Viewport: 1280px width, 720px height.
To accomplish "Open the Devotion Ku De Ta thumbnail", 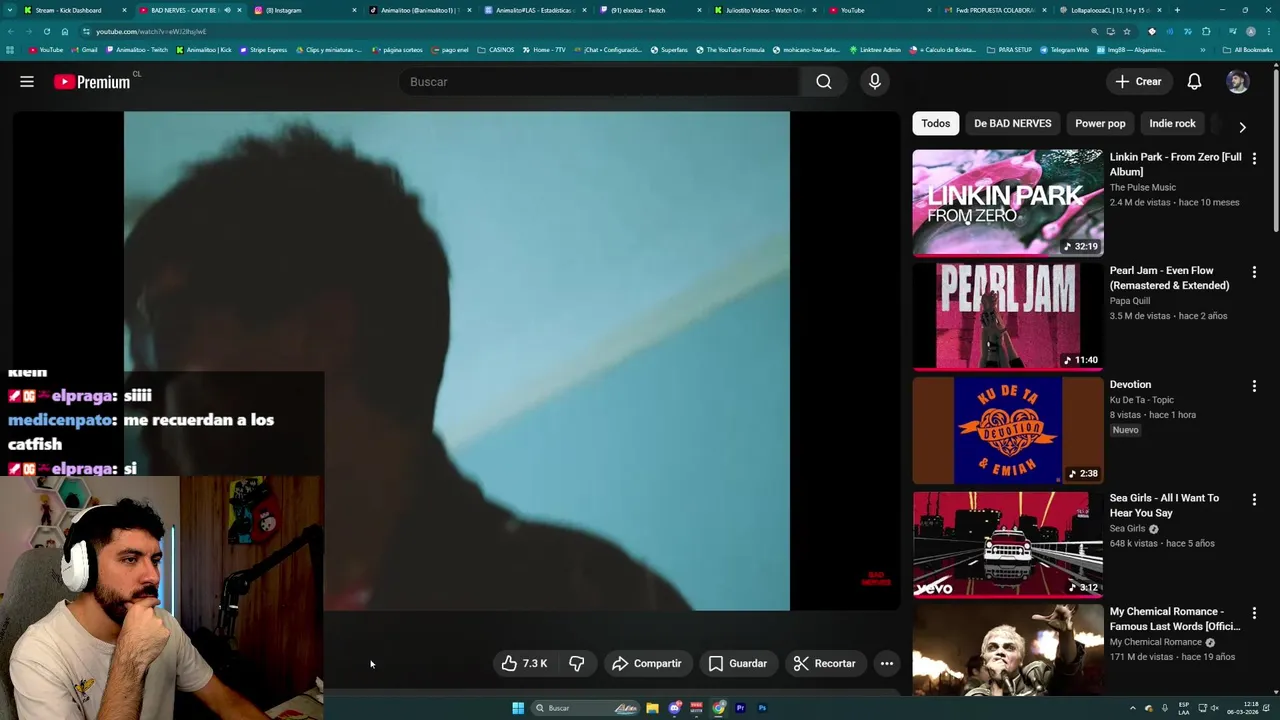I will click(1007, 430).
